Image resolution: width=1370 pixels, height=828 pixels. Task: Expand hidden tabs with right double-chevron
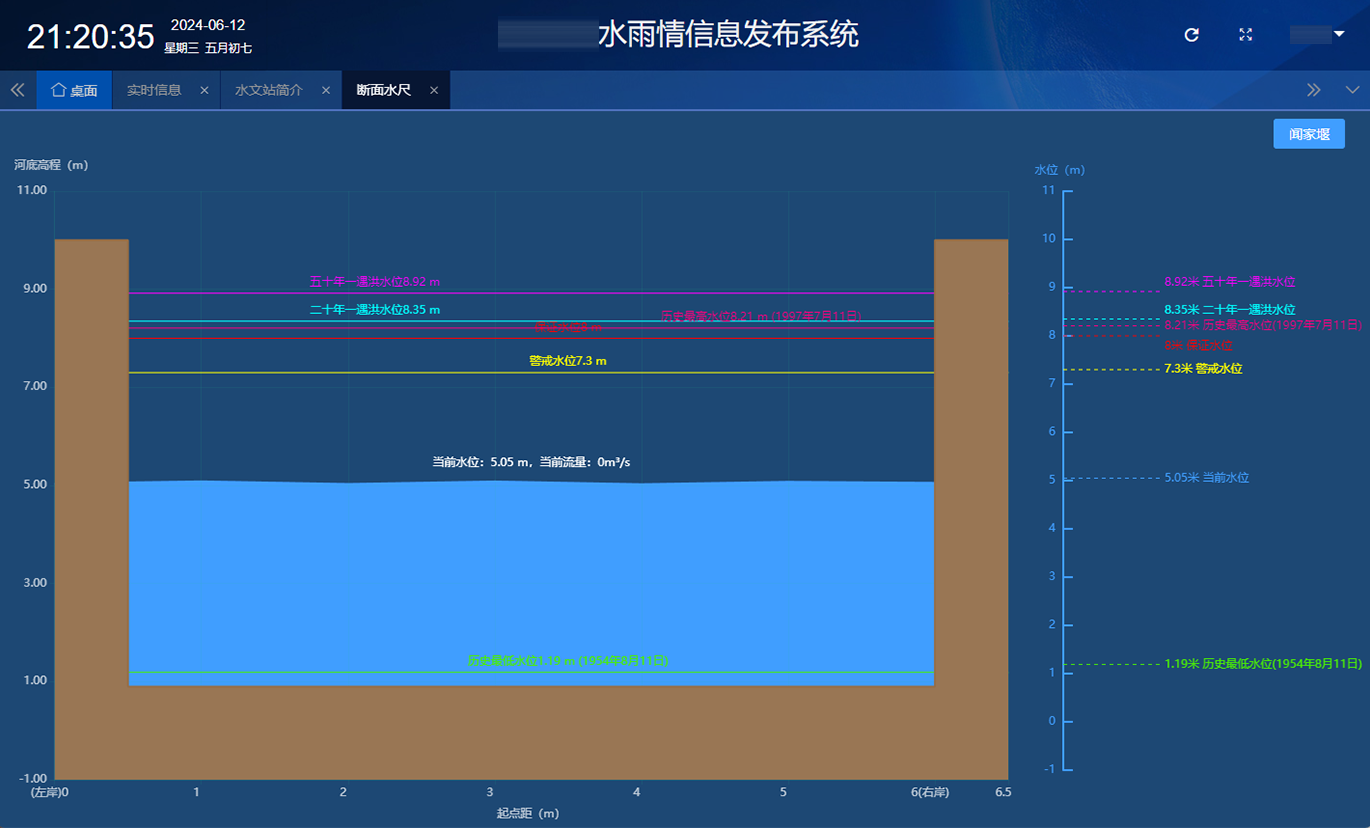point(1313,88)
